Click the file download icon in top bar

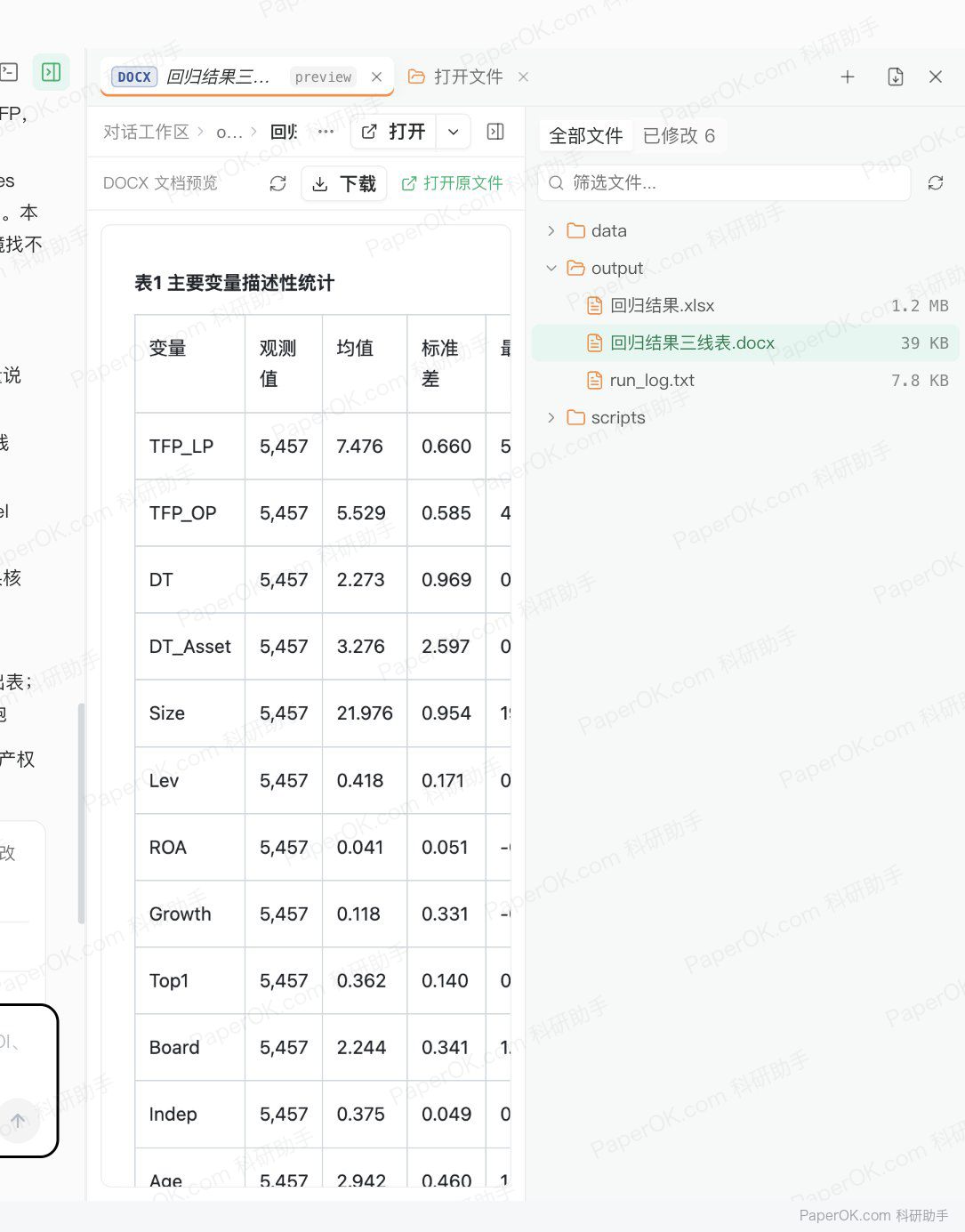click(x=896, y=76)
